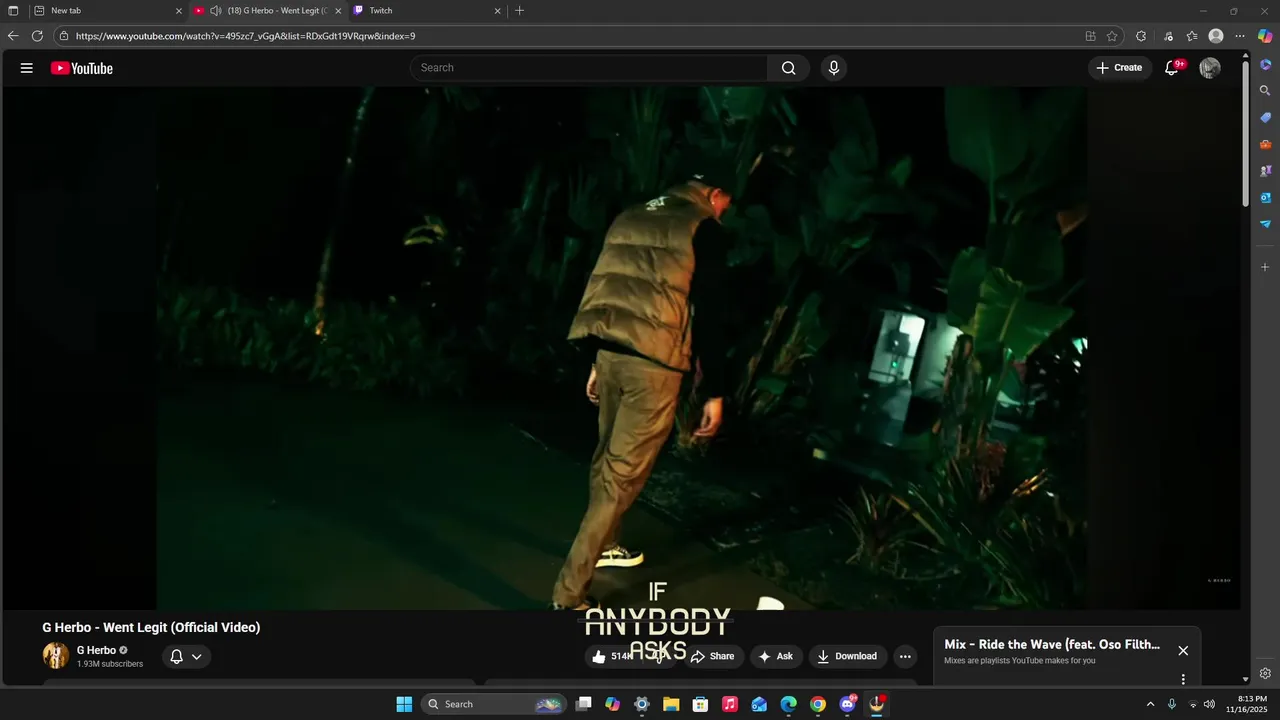Open YouTube notifications bell with 9+ badge
Image resolution: width=1280 pixels, height=720 pixels.
1172,68
